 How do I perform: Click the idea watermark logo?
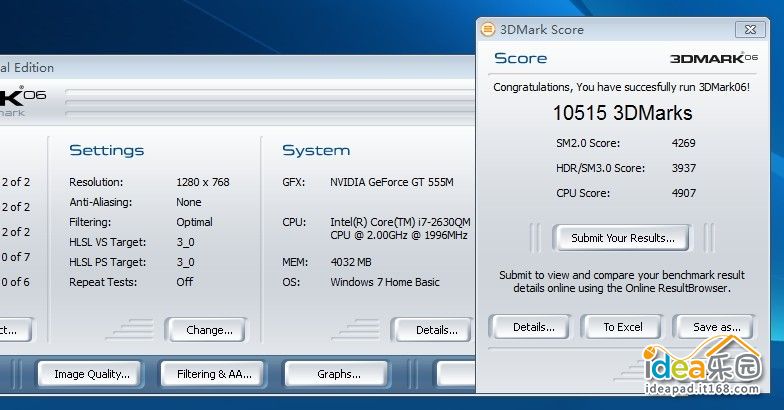(702, 364)
